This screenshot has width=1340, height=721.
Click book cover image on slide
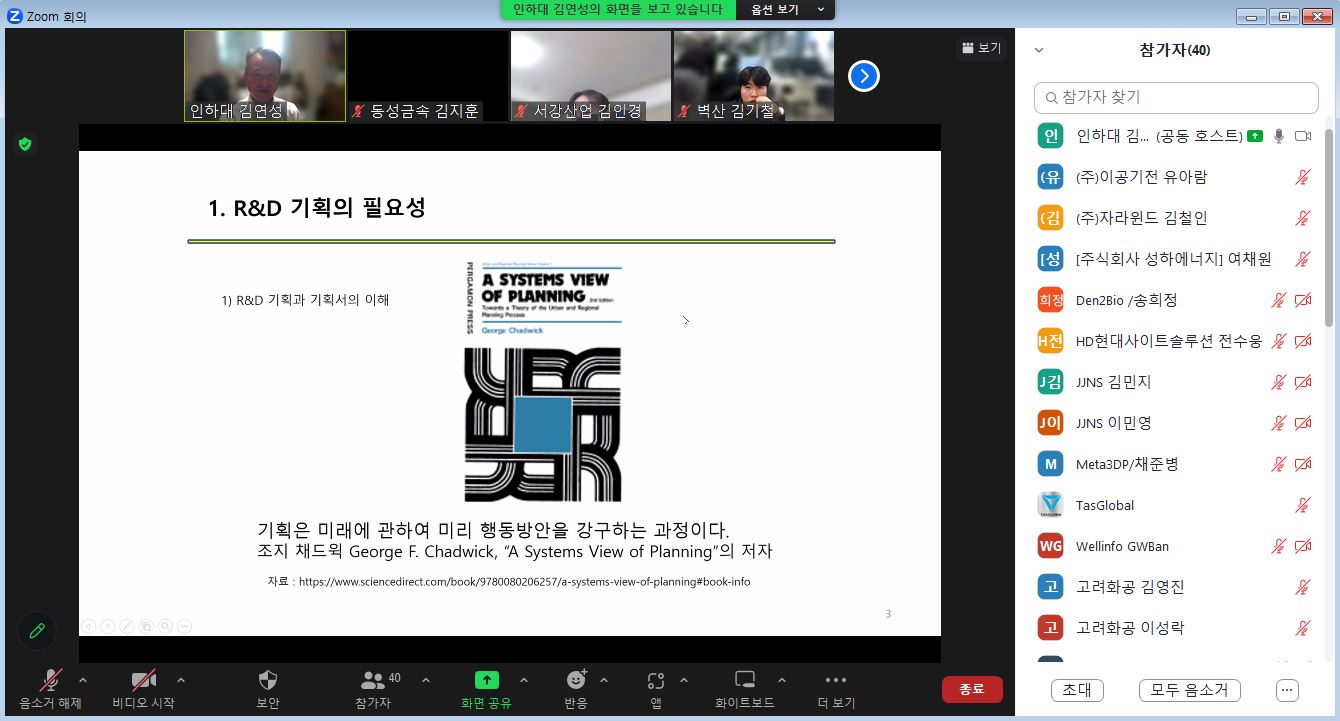(543, 382)
